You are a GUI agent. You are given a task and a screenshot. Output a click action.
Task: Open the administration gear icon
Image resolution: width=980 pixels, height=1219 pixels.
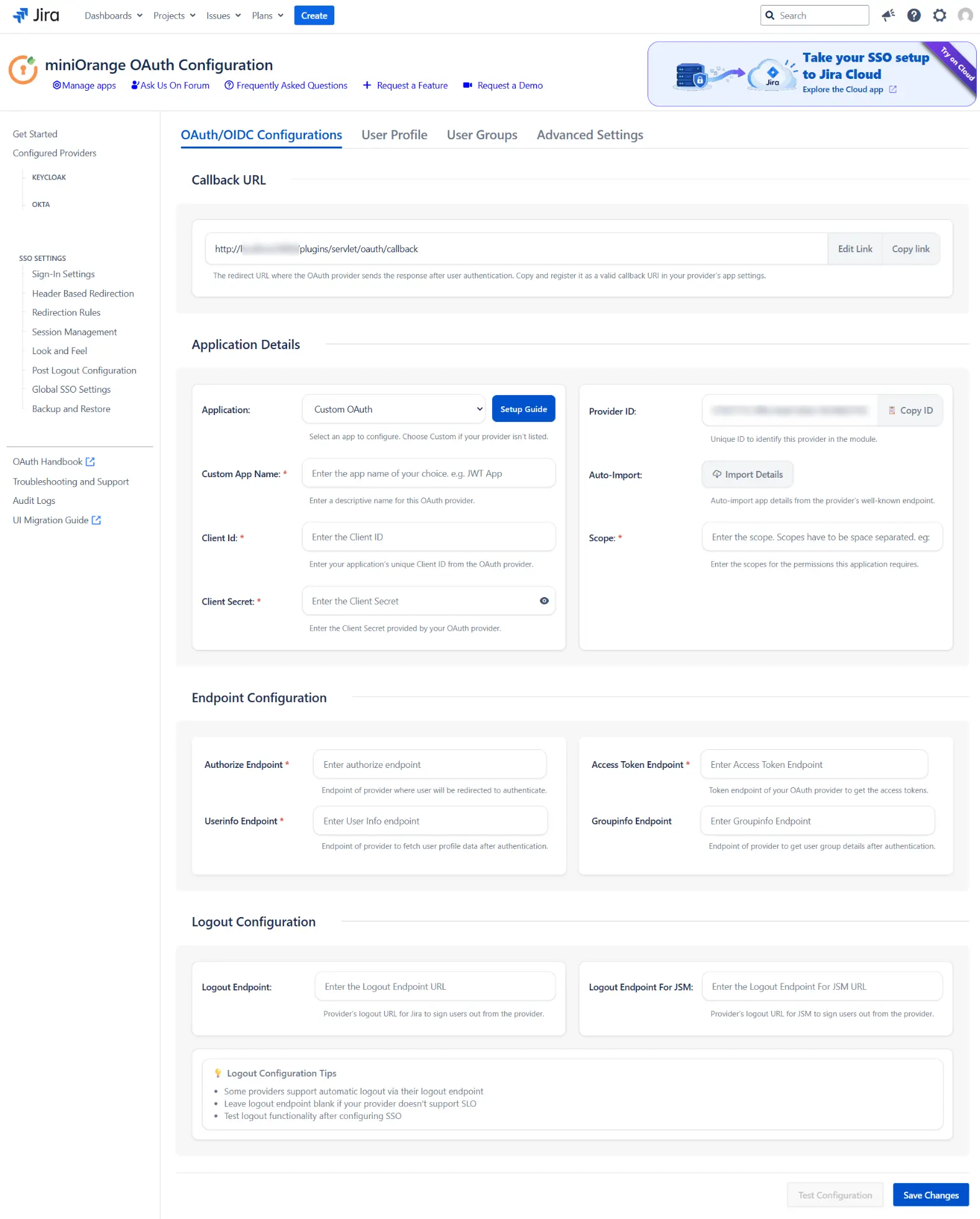click(x=940, y=15)
